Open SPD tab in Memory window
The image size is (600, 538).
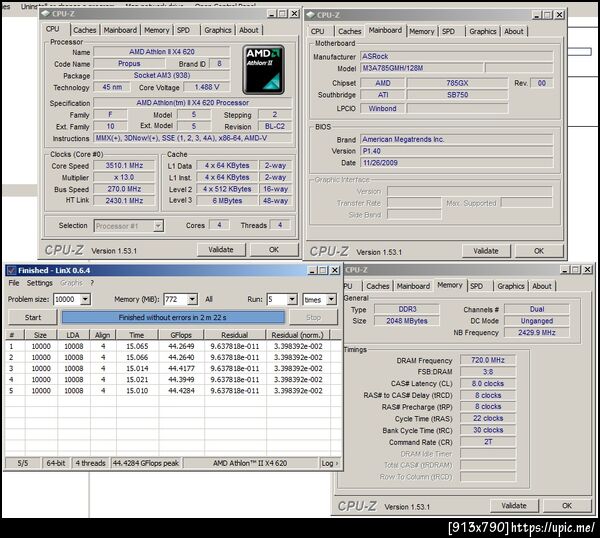[x=476, y=286]
